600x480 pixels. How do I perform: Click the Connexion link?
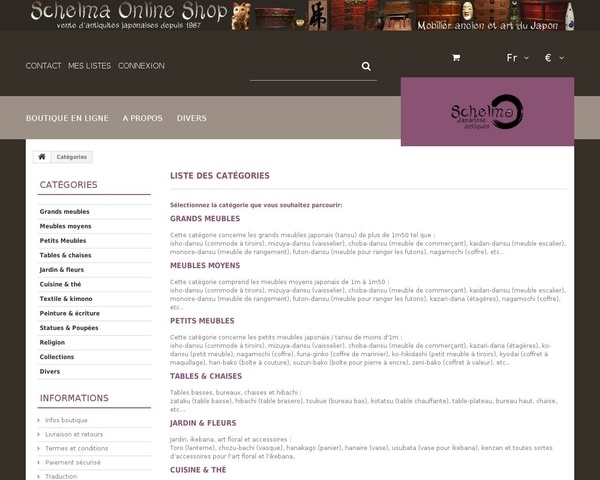(141, 66)
